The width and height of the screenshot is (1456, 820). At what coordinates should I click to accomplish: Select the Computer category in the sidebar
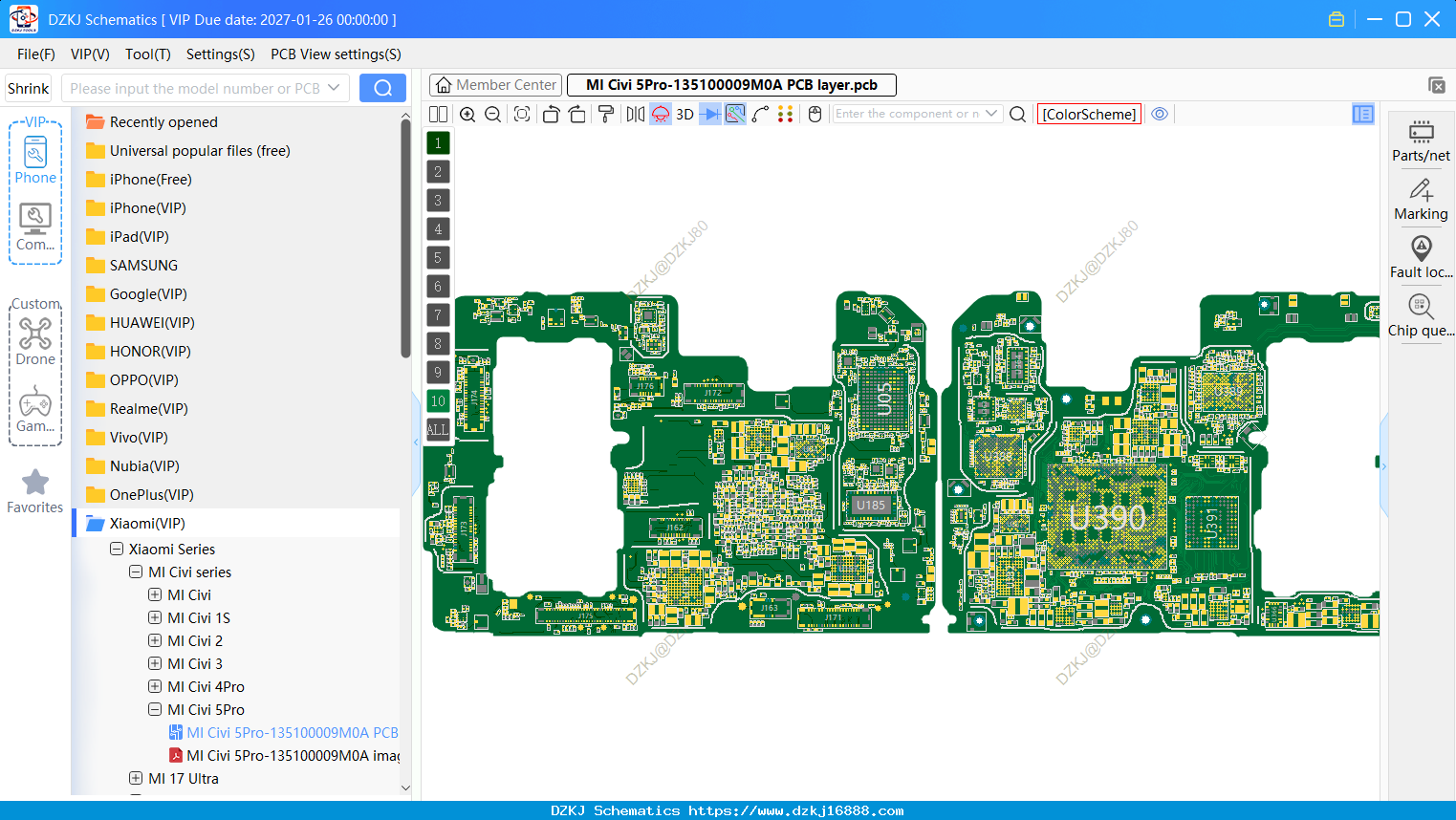pyautogui.click(x=35, y=227)
